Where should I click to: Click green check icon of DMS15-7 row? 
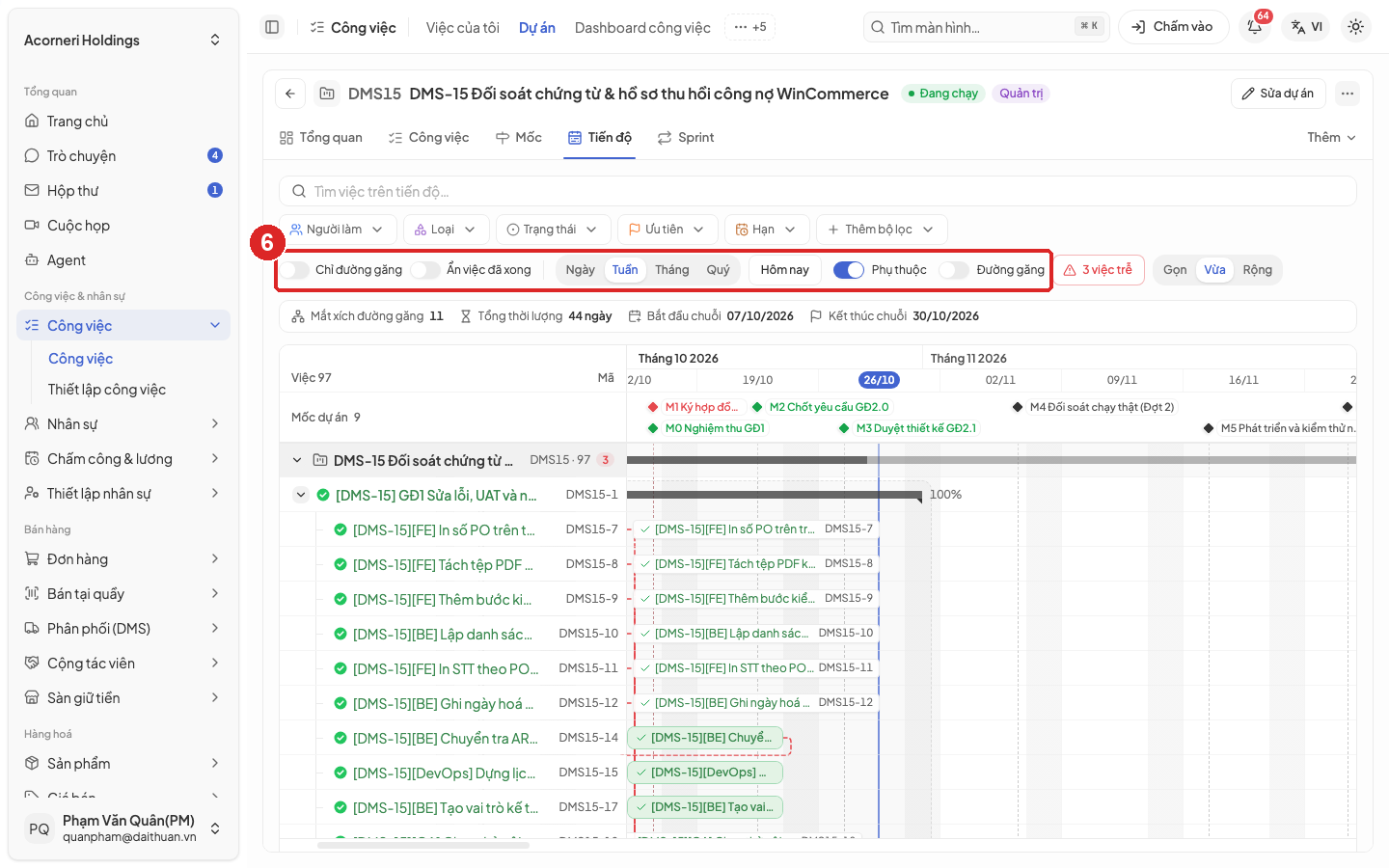pyautogui.click(x=340, y=529)
